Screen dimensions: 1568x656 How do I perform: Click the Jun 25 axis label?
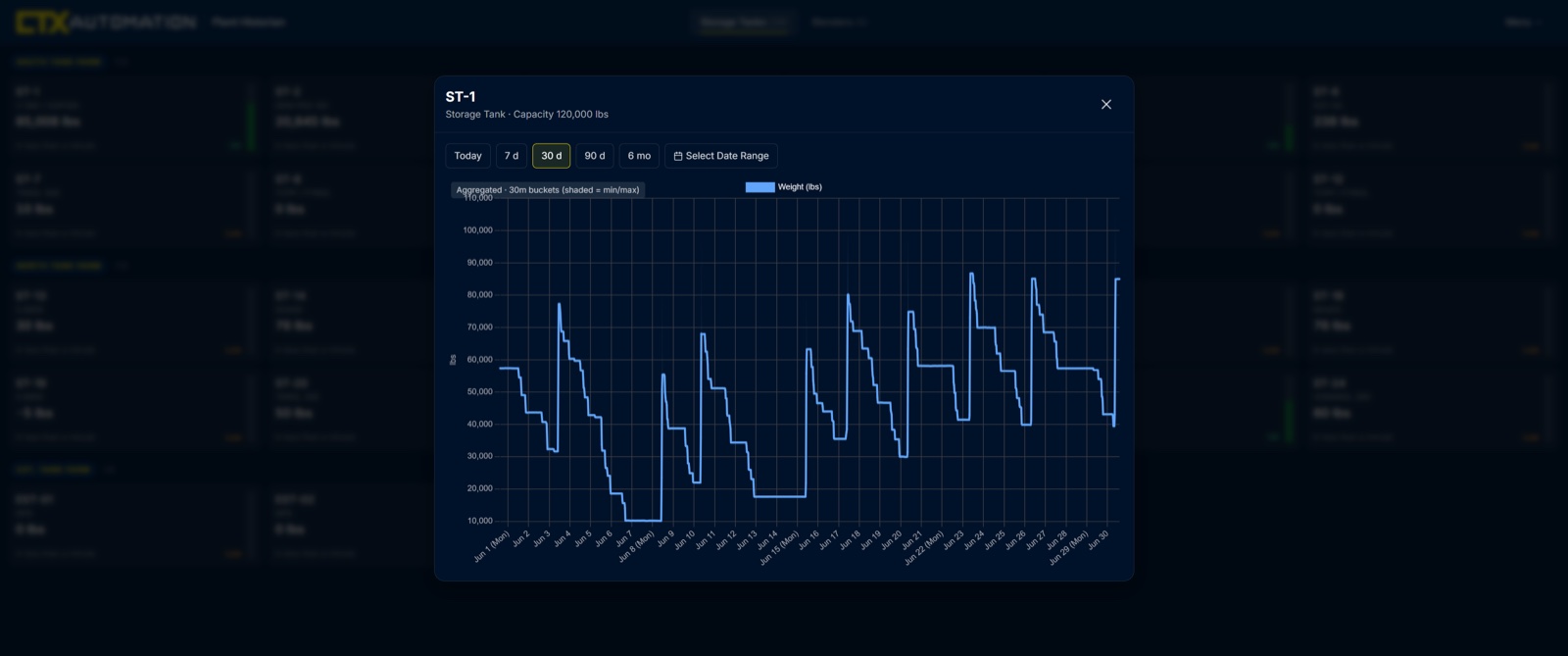994,539
